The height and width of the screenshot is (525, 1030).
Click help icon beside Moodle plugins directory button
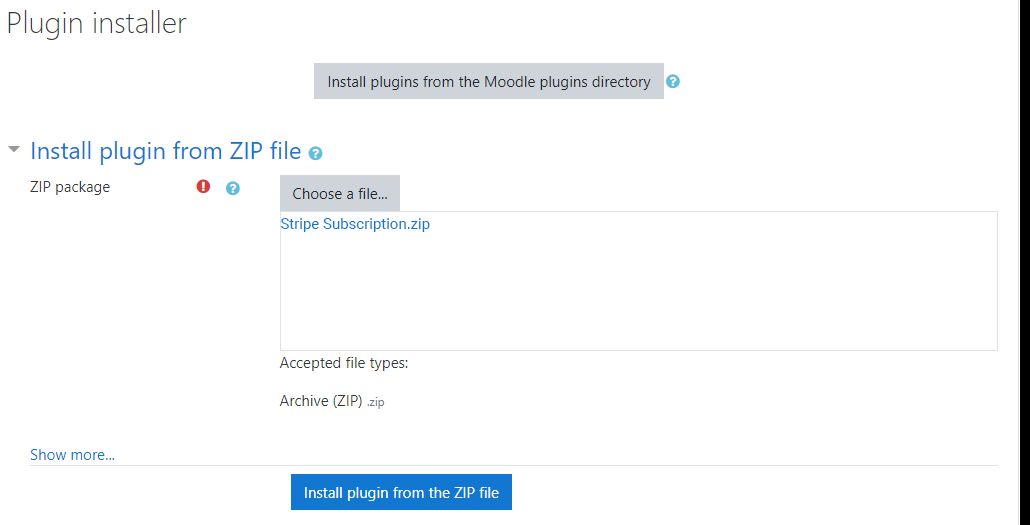tap(673, 82)
